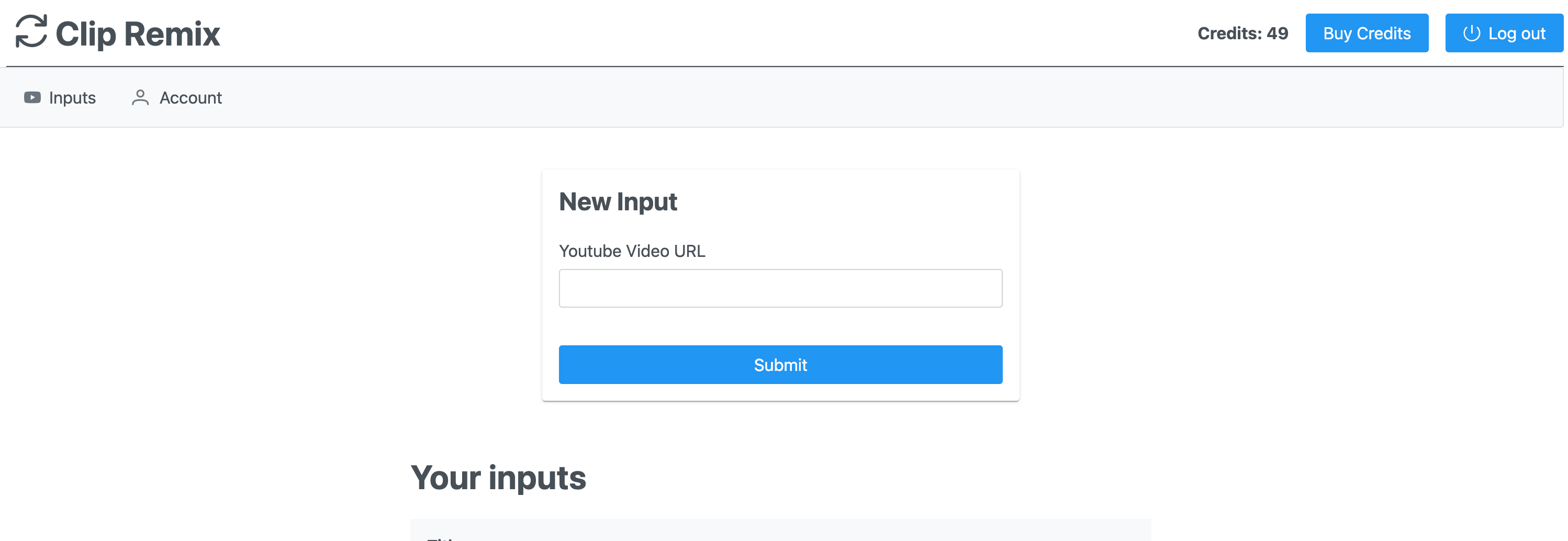
Task: Click the YouTube play icon beside Inputs
Action: coord(32,97)
